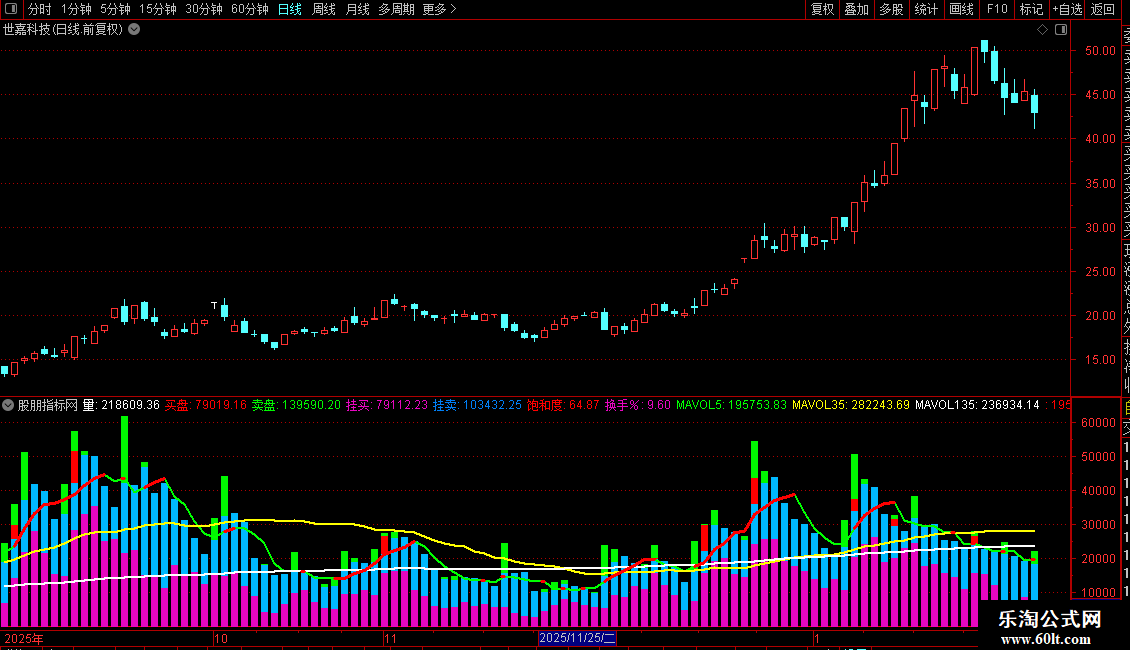Expand the 更多 periods menu

click(439, 9)
